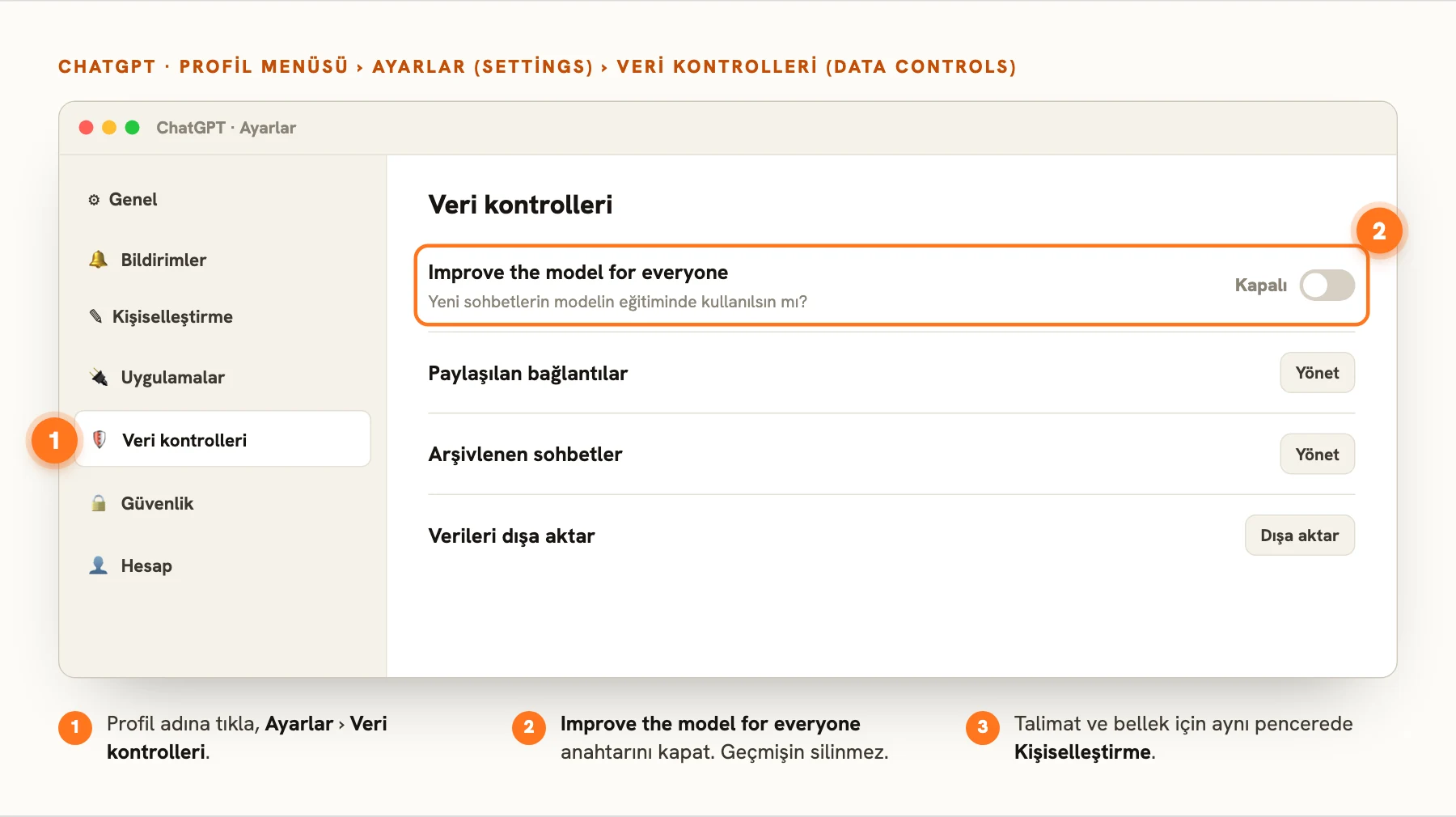Screen dimensions: 1456x817
Task: Click the green maximize window button
Action: tap(133, 127)
